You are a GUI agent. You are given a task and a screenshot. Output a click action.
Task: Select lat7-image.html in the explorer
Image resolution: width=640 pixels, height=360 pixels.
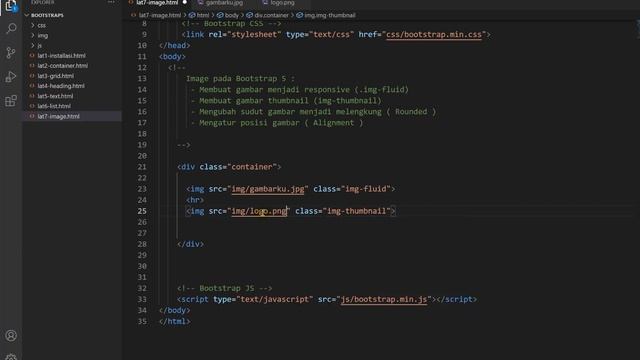58,116
